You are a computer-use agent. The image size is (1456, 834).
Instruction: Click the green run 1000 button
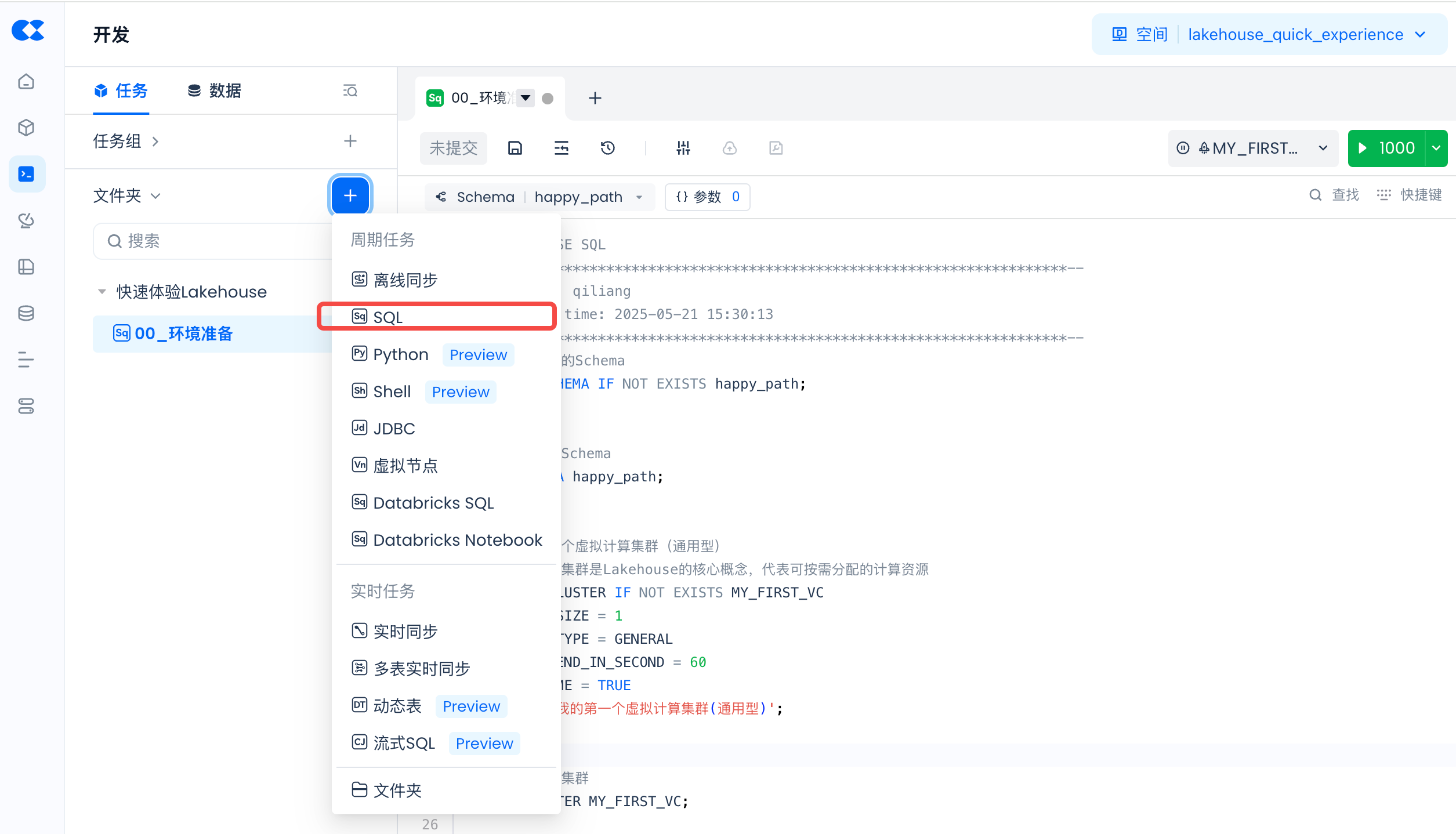(x=1386, y=148)
